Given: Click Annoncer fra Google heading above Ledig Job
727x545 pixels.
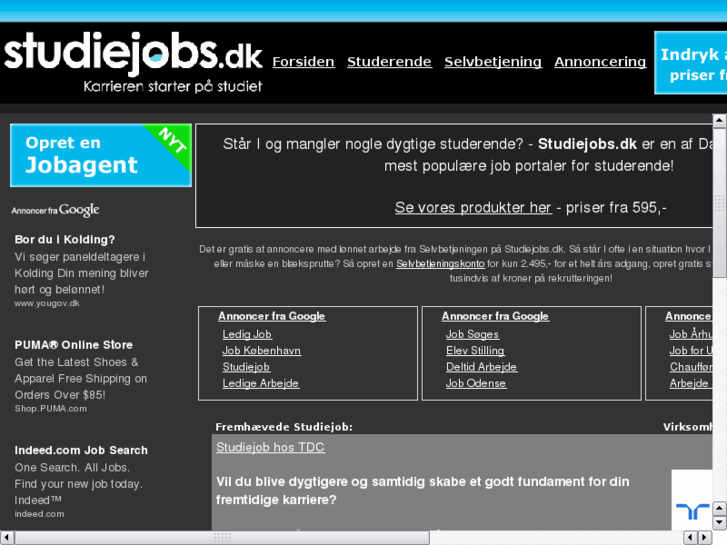Looking at the screenshot, I should pyautogui.click(x=272, y=316).
